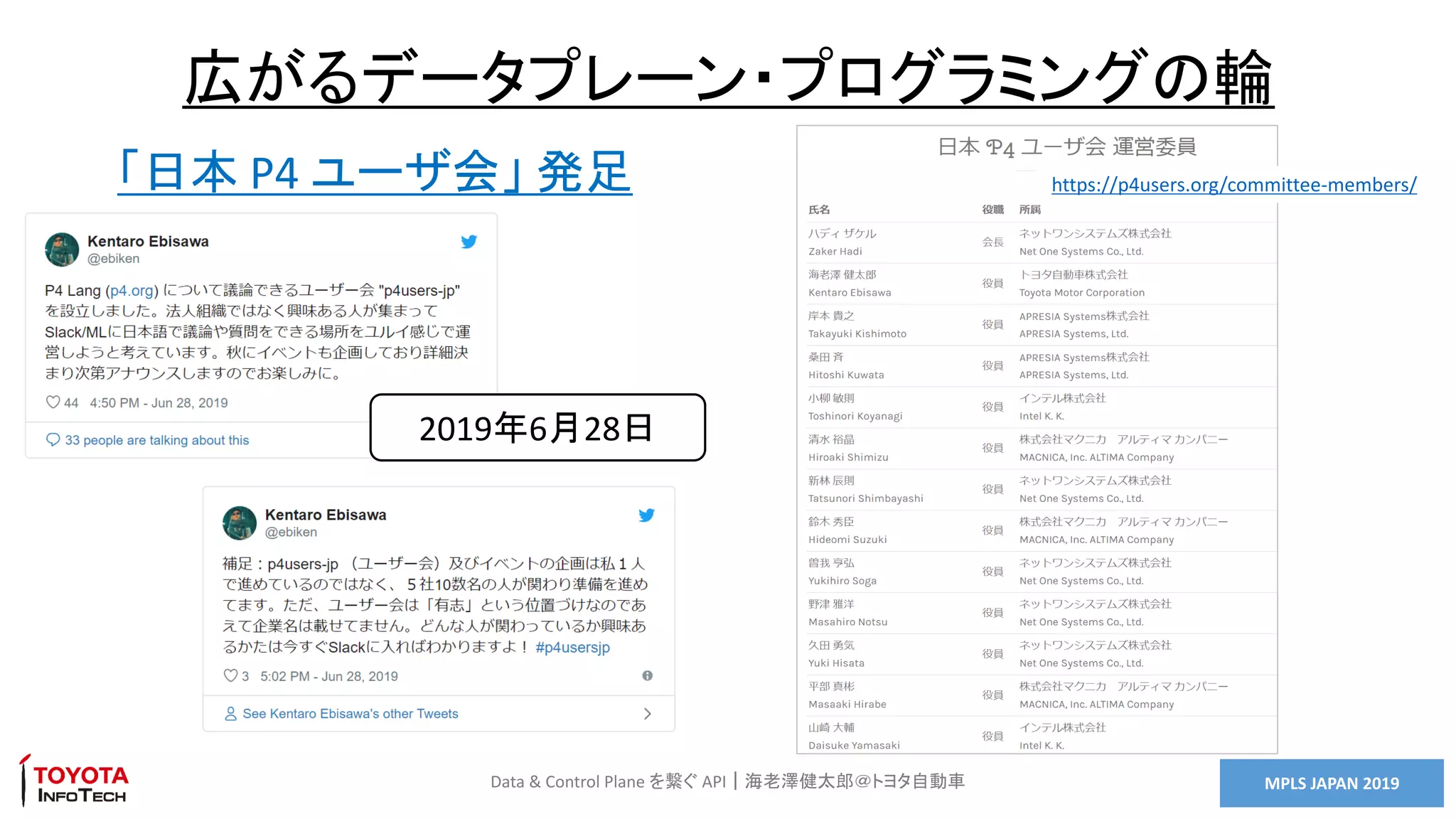Click the @ebiken handle in the second tweet
The width and height of the screenshot is (1456, 819).
pyautogui.click(x=291, y=532)
